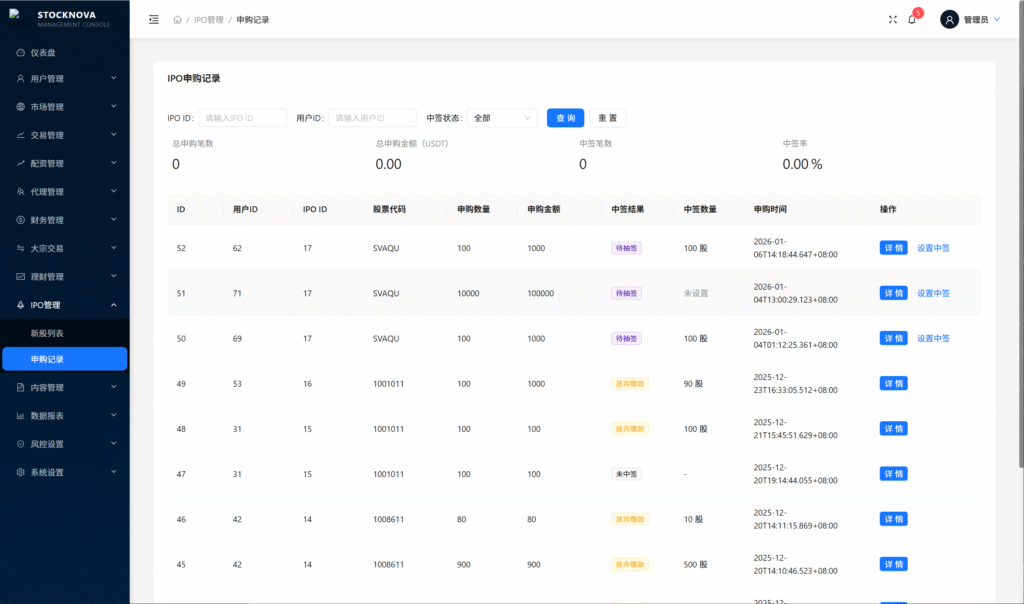The width and height of the screenshot is (1024, 604).
Task: Select the 申购记录 menu item
Action: 48,359
